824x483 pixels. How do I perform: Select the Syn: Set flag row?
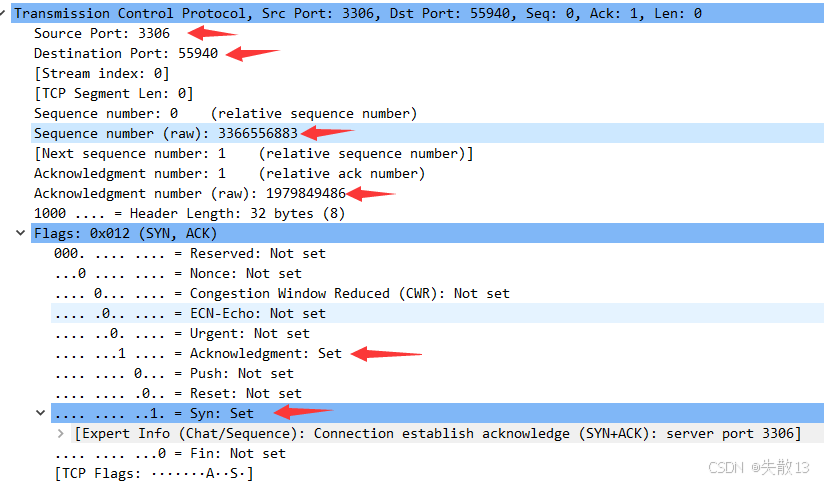click(x=437, y=413)
